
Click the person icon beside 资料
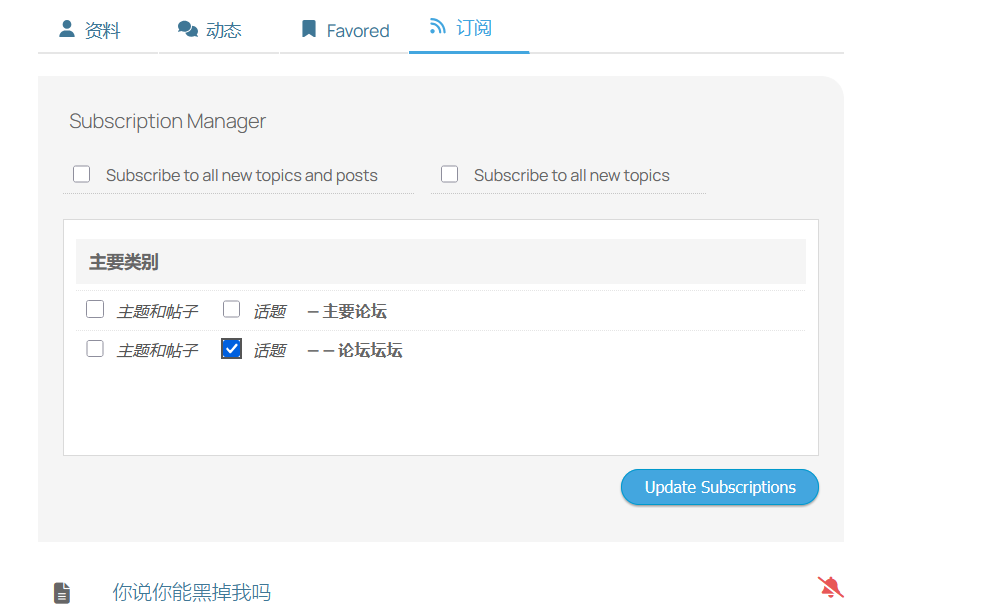pos(66,28)
